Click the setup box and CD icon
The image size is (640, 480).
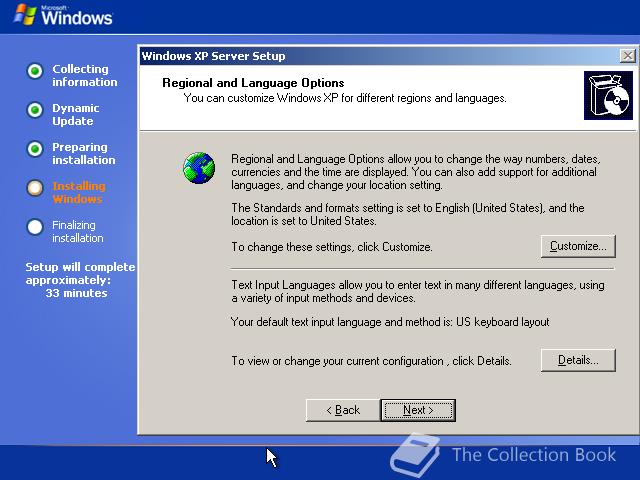click(x=608, y=96)
